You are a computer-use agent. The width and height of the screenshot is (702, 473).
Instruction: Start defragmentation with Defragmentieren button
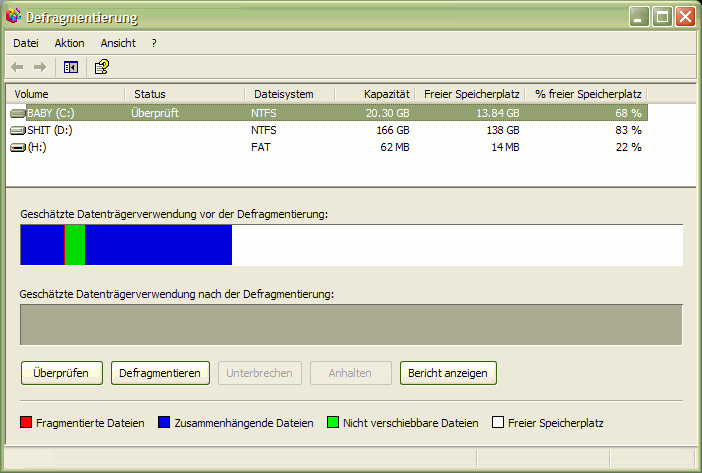[x=160, y=373]
